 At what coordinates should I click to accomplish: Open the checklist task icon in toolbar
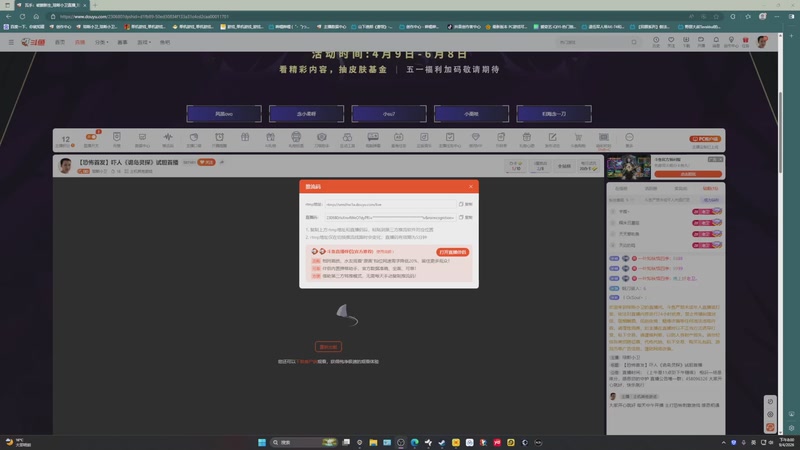tap(449, 137)
